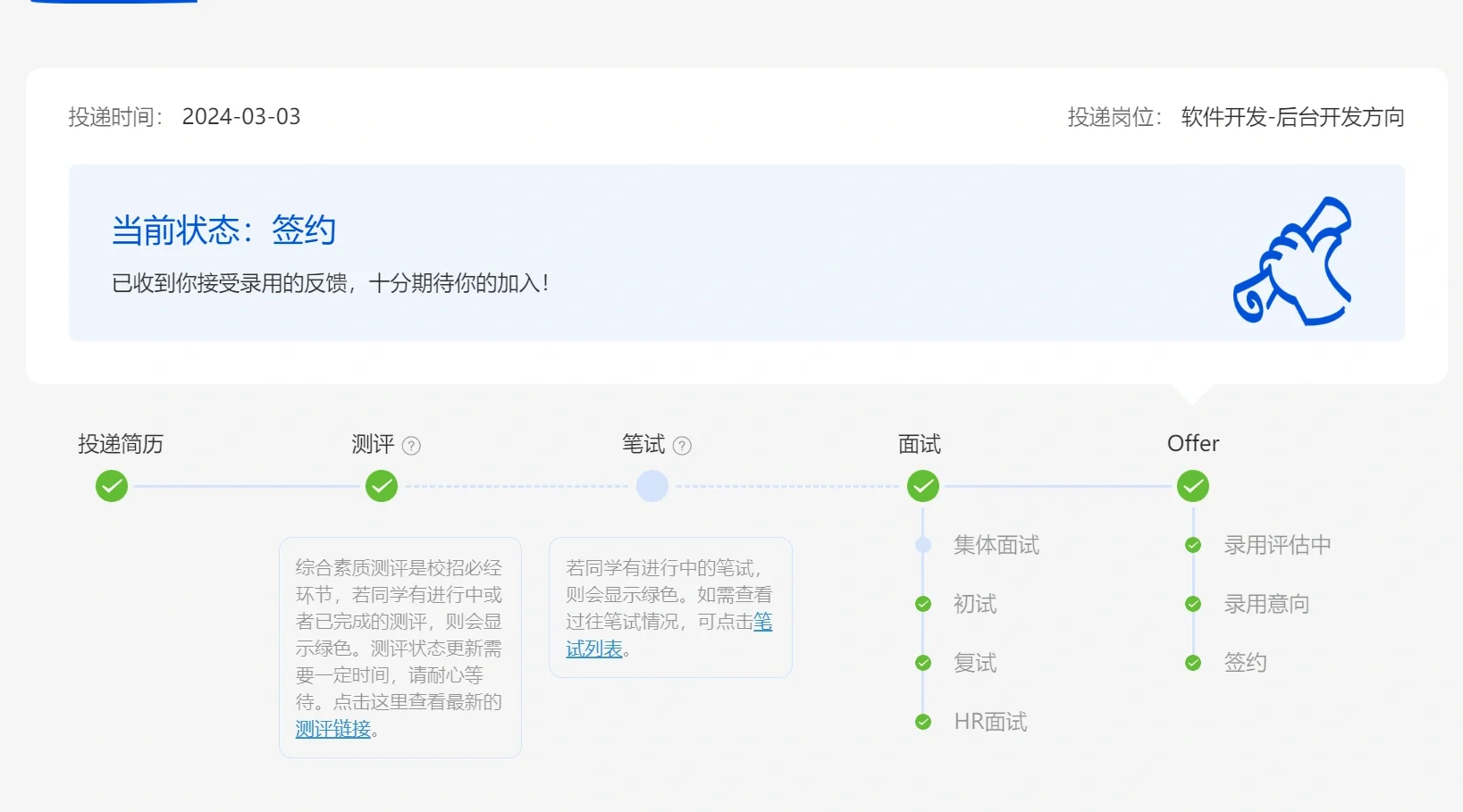This screenshot has height=812, width=1463.
Task: Select the 集体面试 sub-step
Action: coord(996,545)
